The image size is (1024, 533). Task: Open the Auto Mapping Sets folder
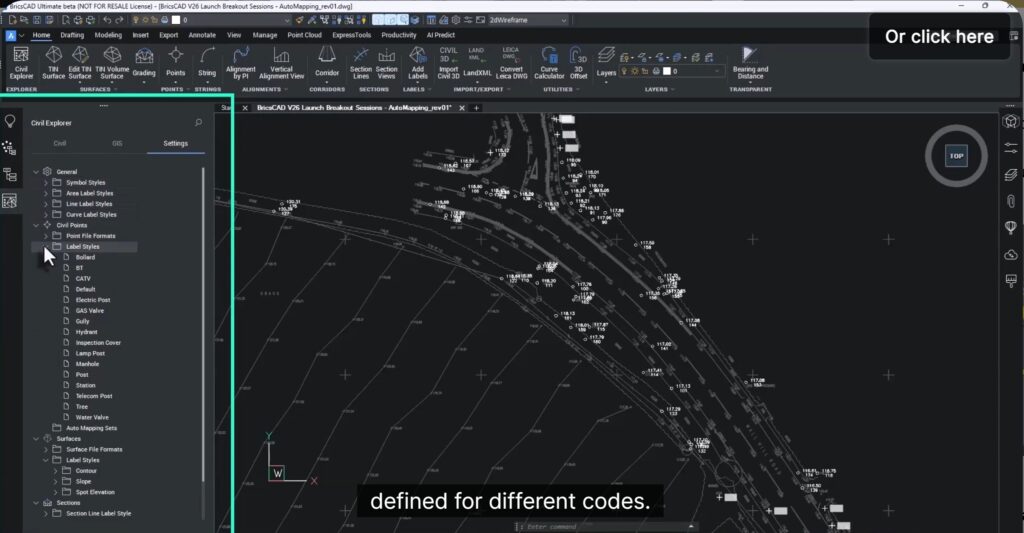point(91,428)
